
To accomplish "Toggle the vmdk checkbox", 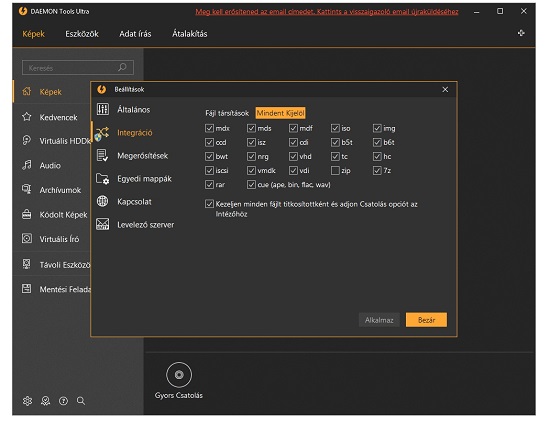I will pos(251,170).
